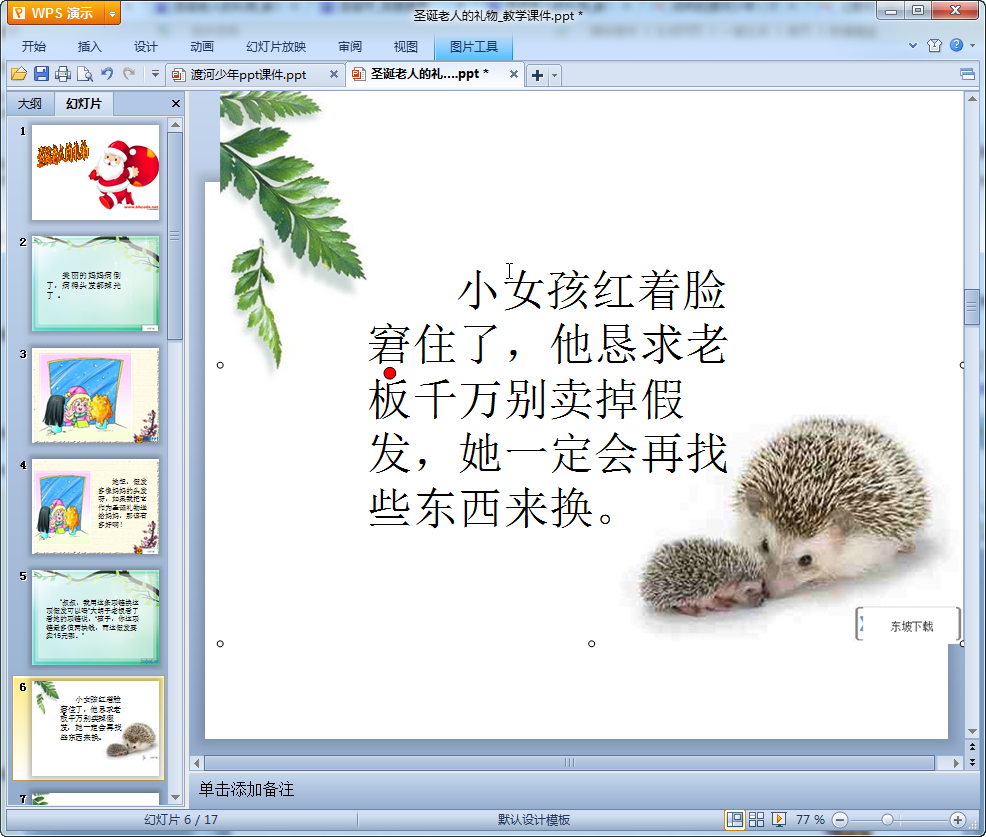The width and height of the screenshot is (986, 837).
Task: Switch to the 大纲 panel tab
Action: [x=30, y=104]
